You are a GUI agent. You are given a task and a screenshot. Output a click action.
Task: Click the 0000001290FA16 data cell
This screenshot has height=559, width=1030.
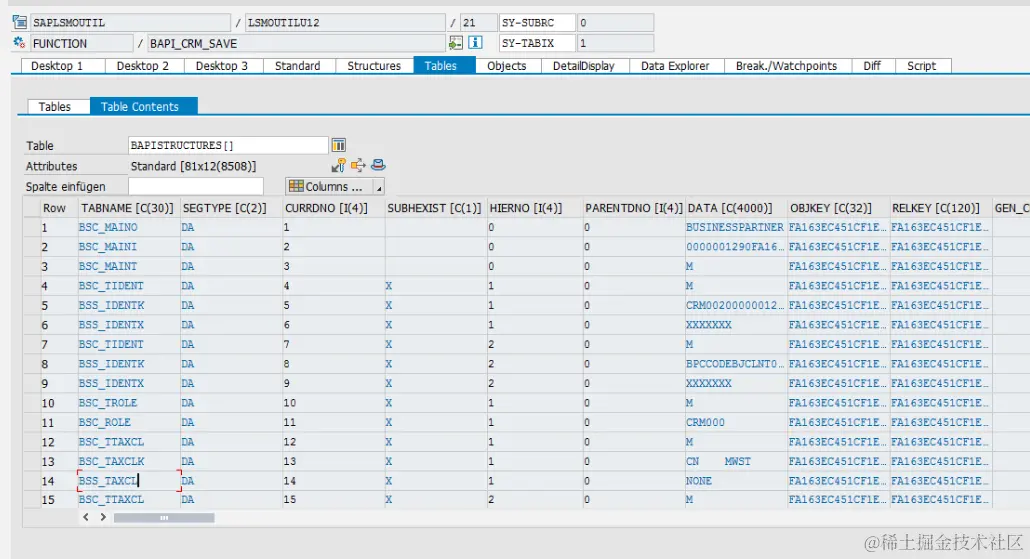click(x=736, y=247)
